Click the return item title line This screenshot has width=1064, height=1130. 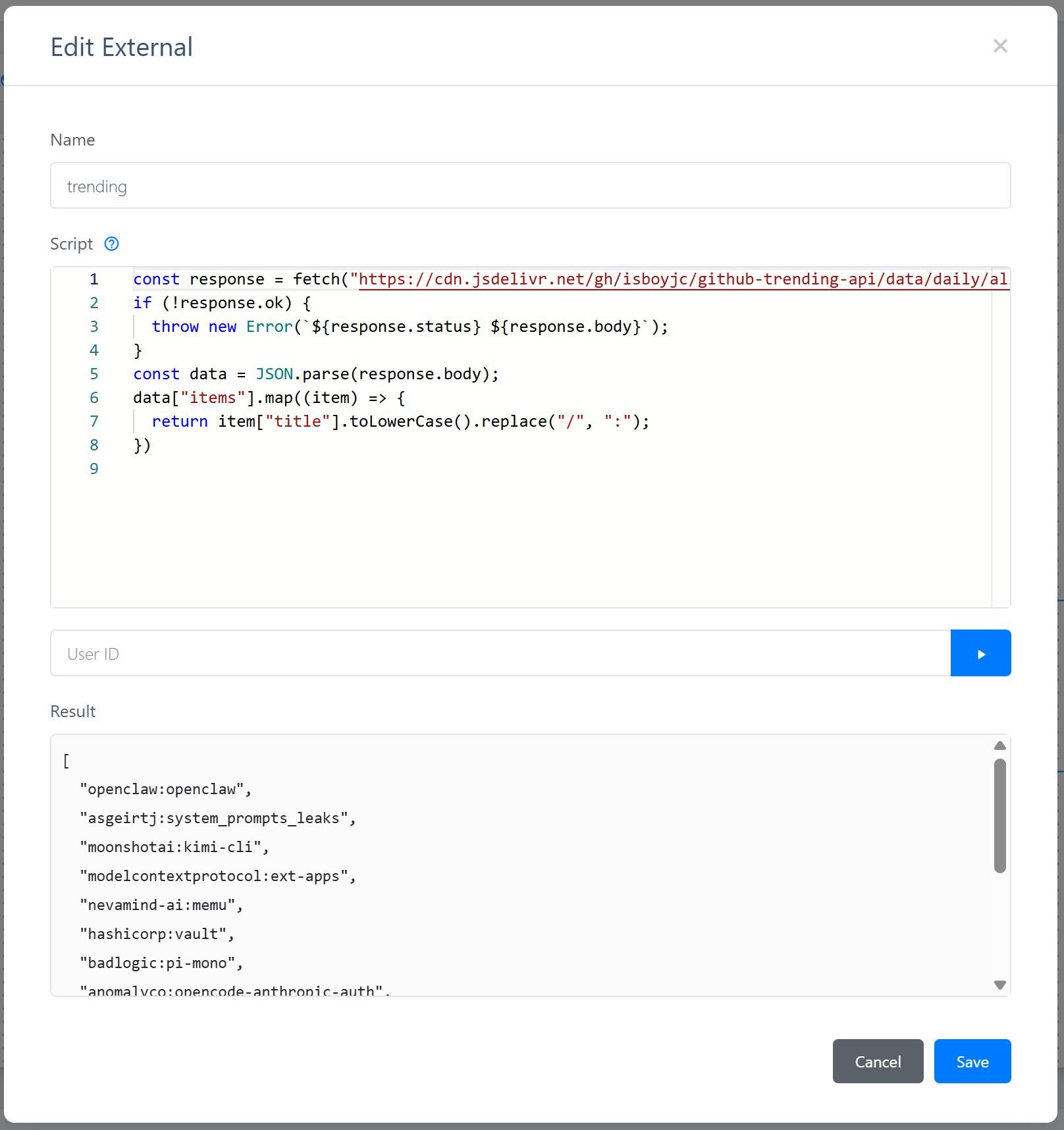pos(400,421)
